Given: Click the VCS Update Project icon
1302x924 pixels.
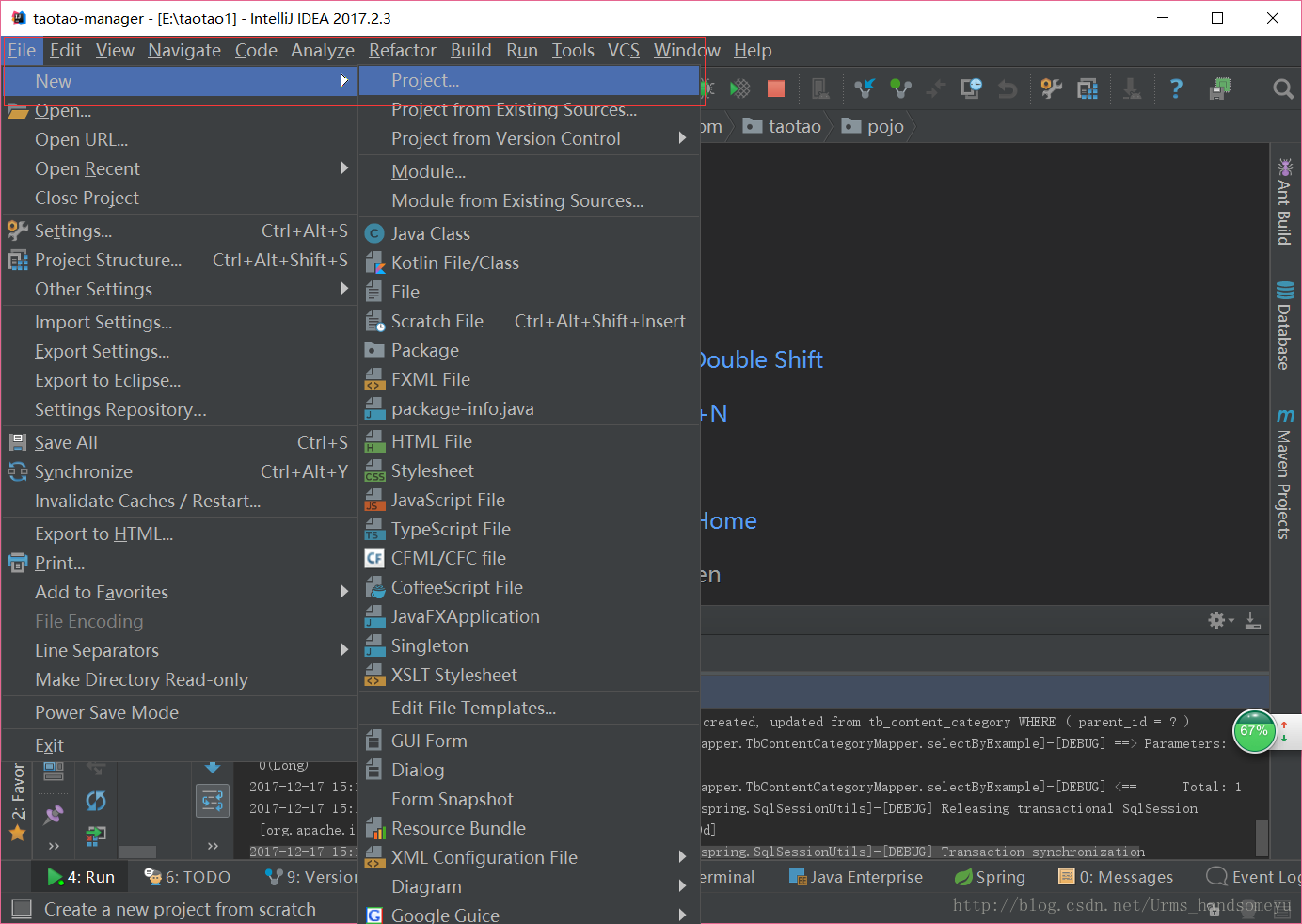Looking at the screenshot, I should [864, 88].
